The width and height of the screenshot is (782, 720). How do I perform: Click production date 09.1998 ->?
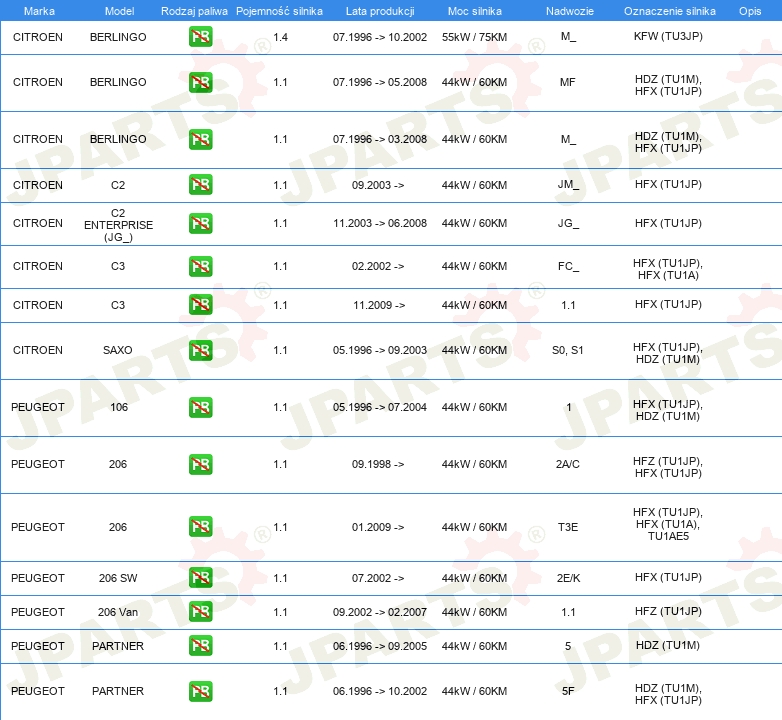[378, 464]
